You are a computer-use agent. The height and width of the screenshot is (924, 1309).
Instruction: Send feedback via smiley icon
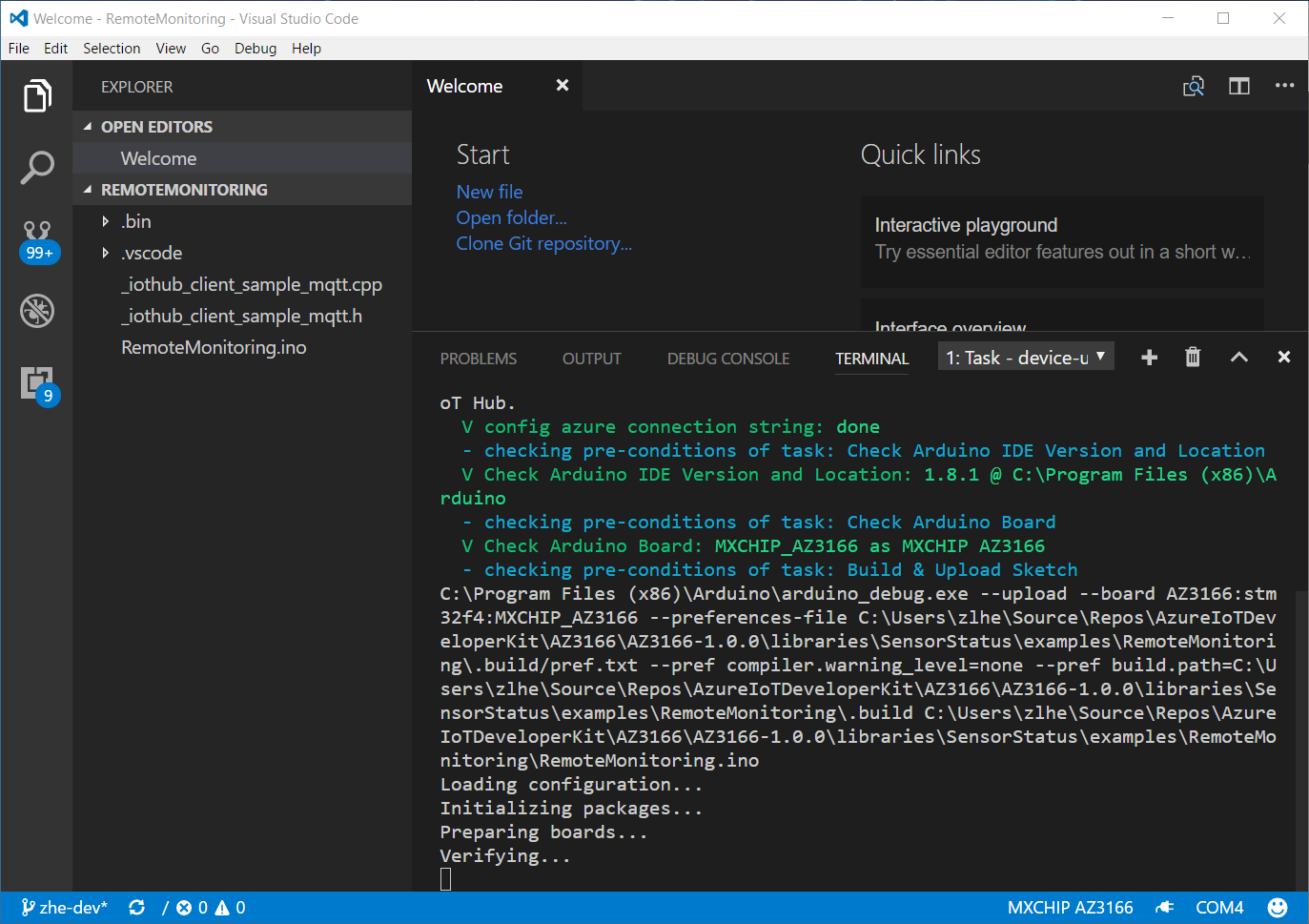1278,908
